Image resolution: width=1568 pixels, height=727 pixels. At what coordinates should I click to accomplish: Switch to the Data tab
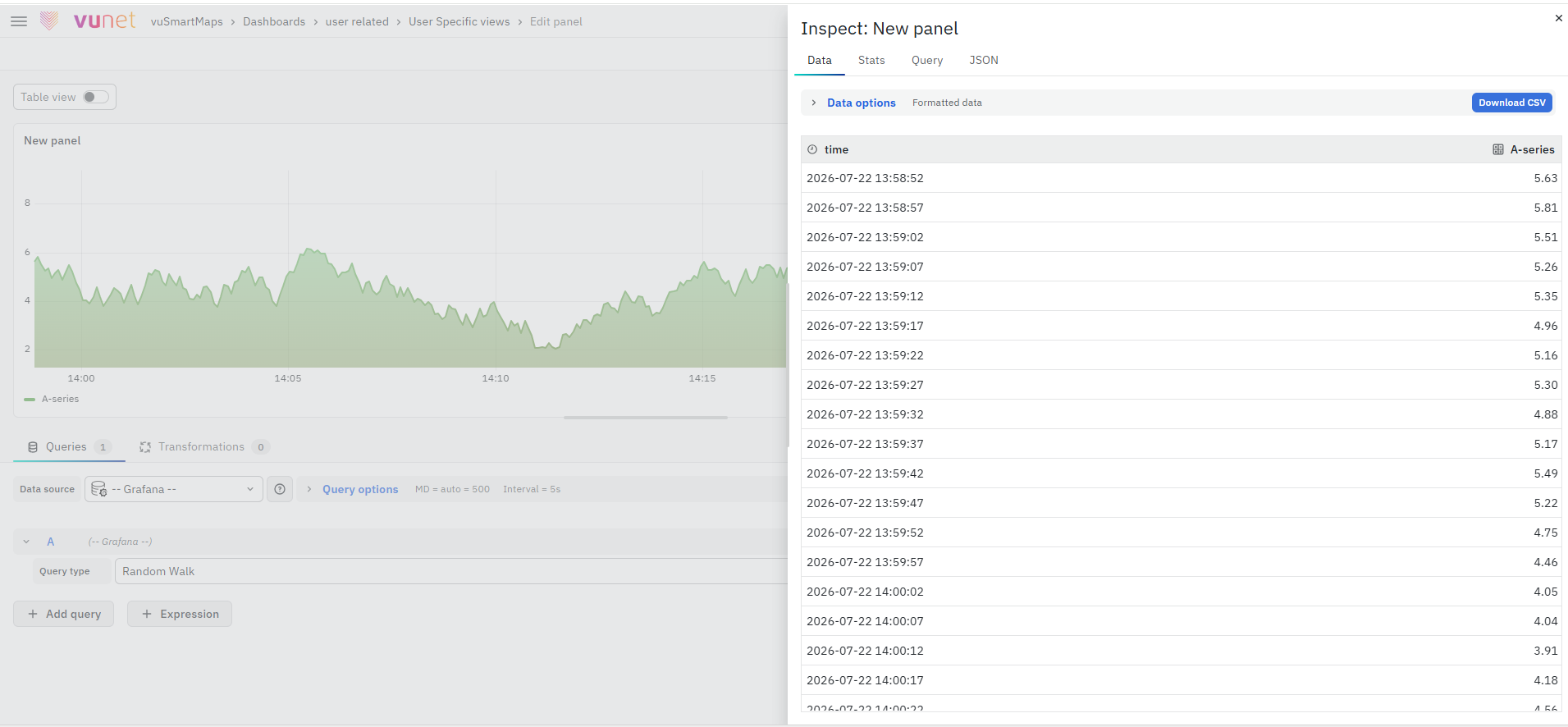coord(819,61)
